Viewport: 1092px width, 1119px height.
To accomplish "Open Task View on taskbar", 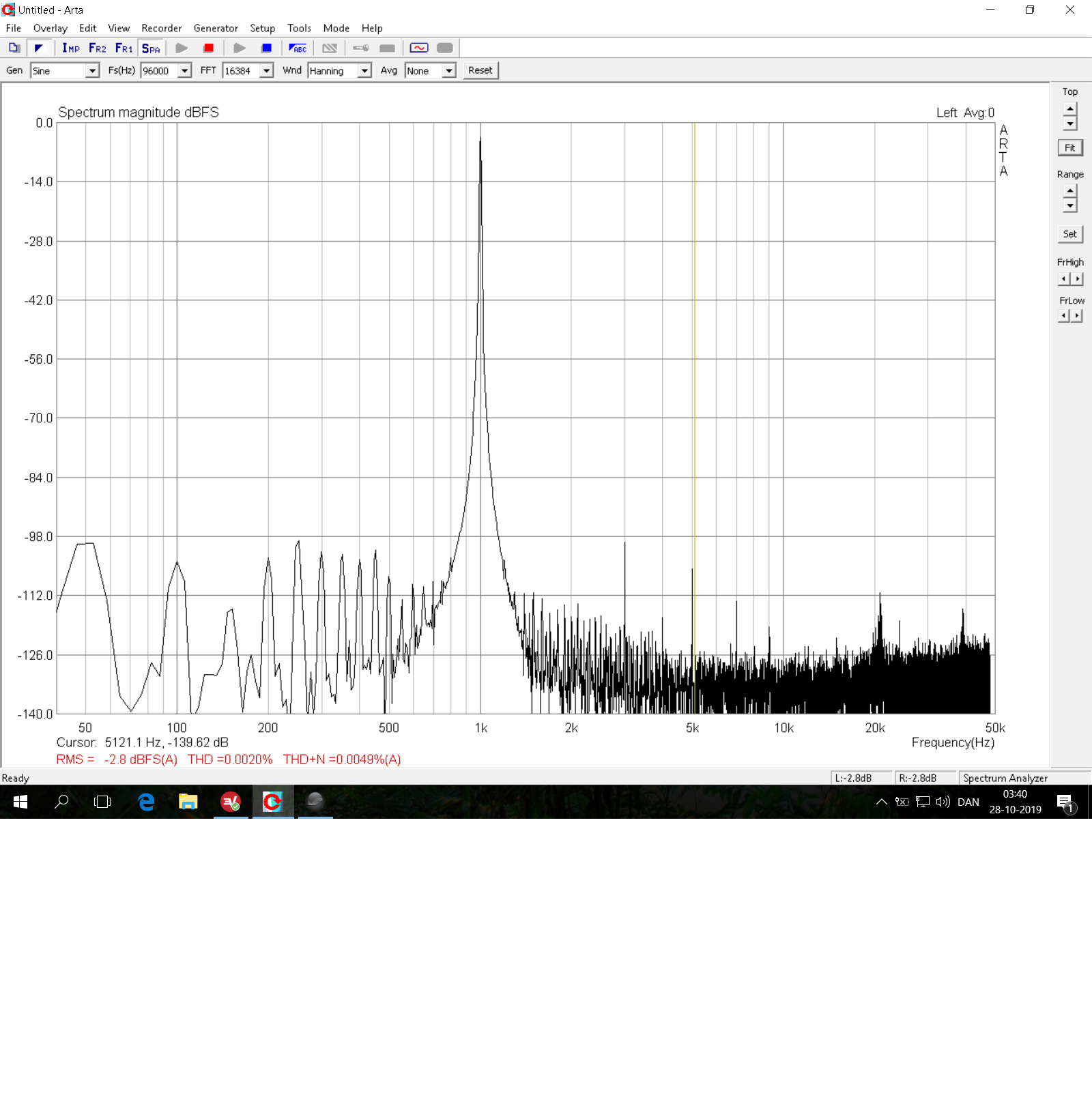I will tap(102, 802).
